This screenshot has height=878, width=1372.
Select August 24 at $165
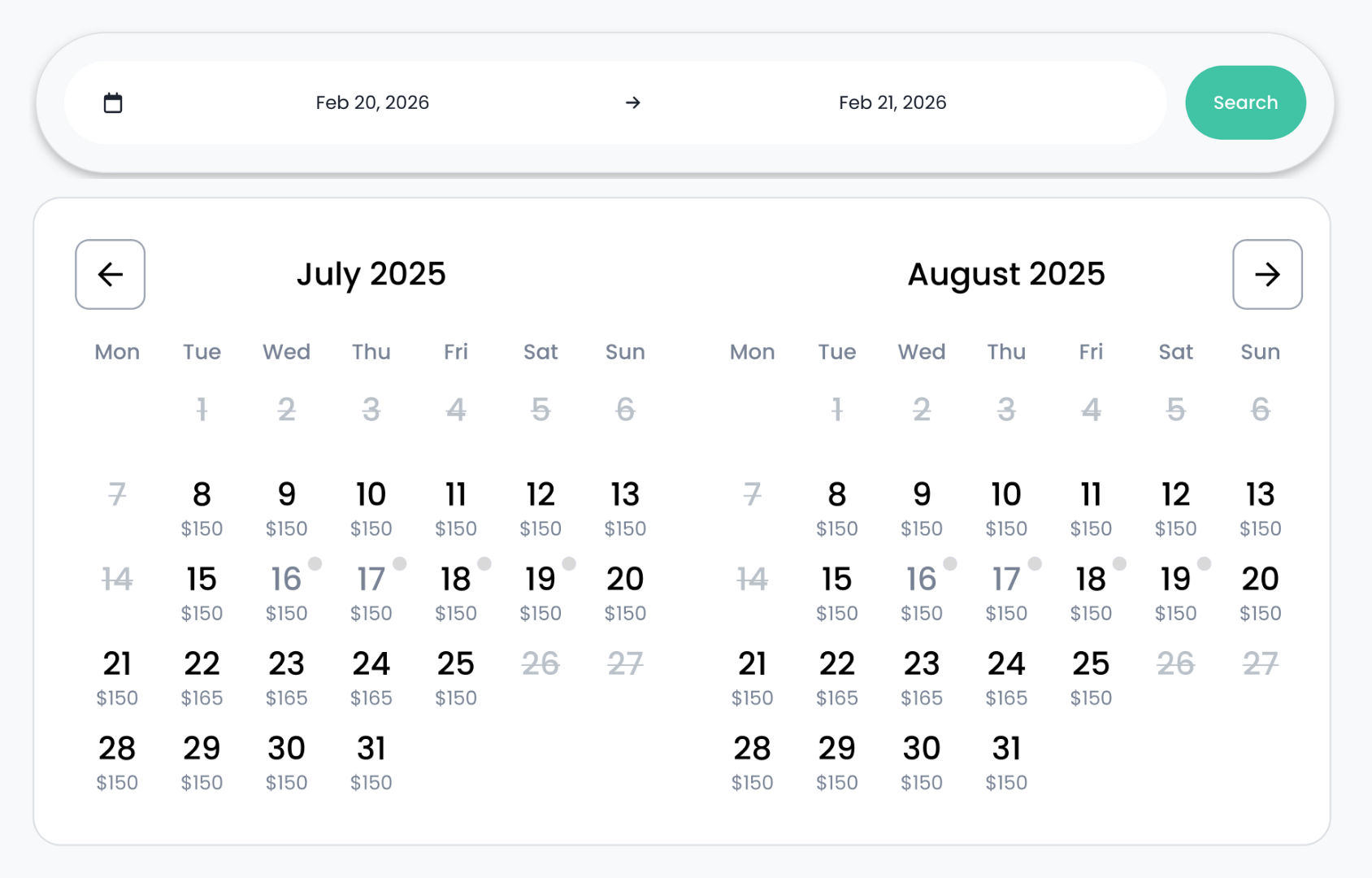(x=1006, y=677)
